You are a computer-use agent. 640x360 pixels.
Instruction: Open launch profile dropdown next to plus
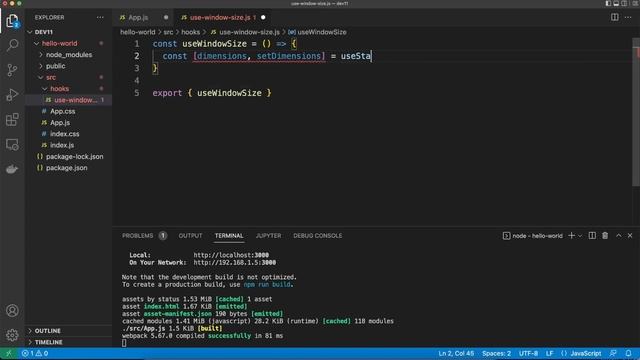[580, 236]
